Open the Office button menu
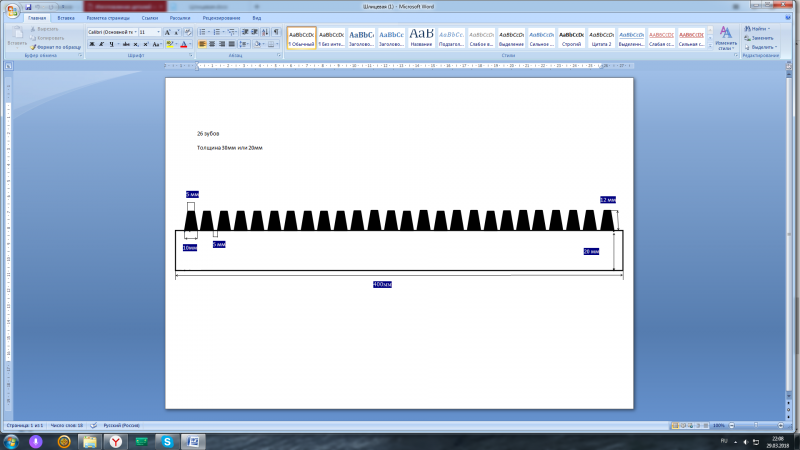Image resolution: width=800 pixels, height=450 pixels. coord(12,10)
